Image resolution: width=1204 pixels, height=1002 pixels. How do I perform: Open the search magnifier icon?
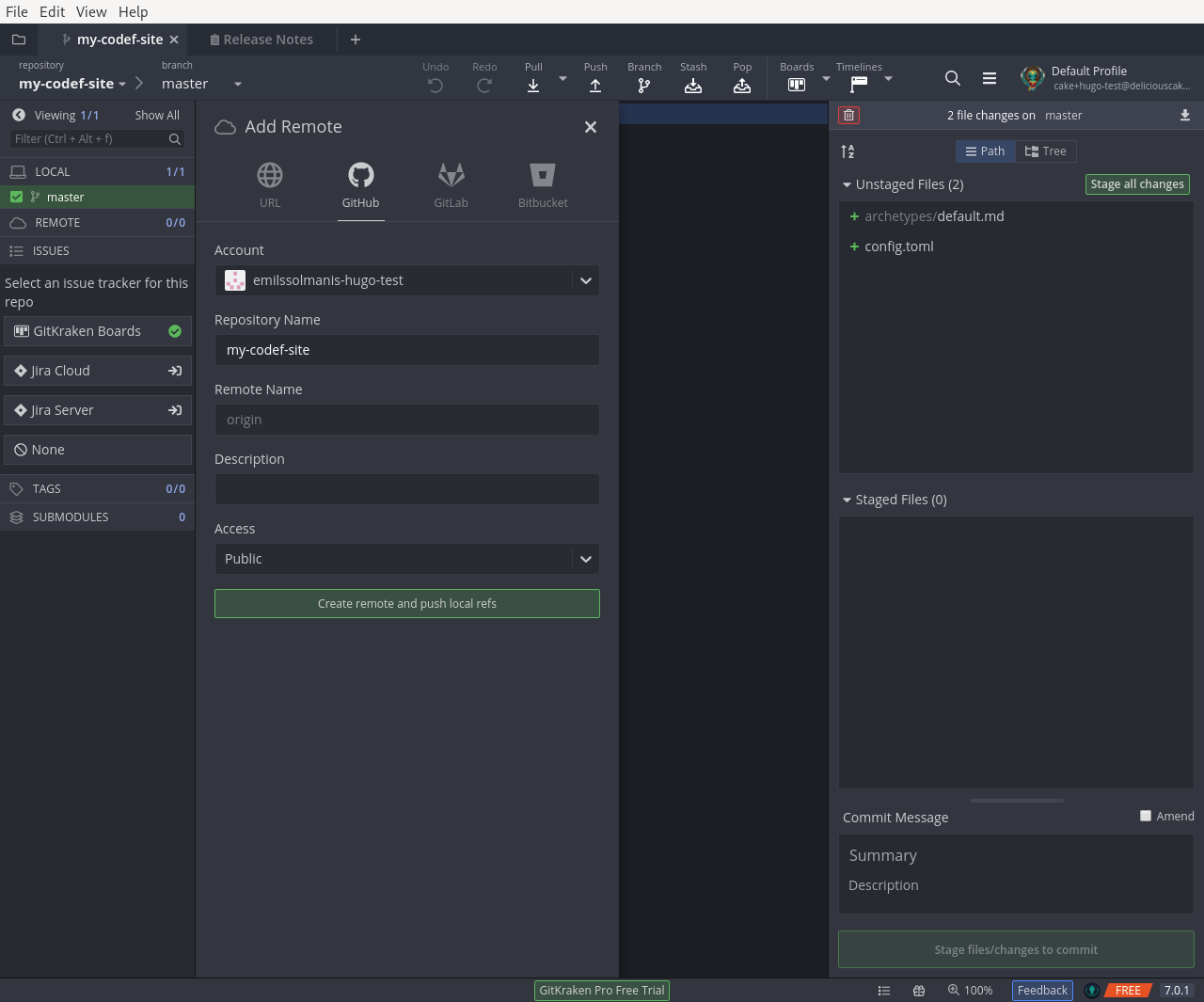[953, 78]
